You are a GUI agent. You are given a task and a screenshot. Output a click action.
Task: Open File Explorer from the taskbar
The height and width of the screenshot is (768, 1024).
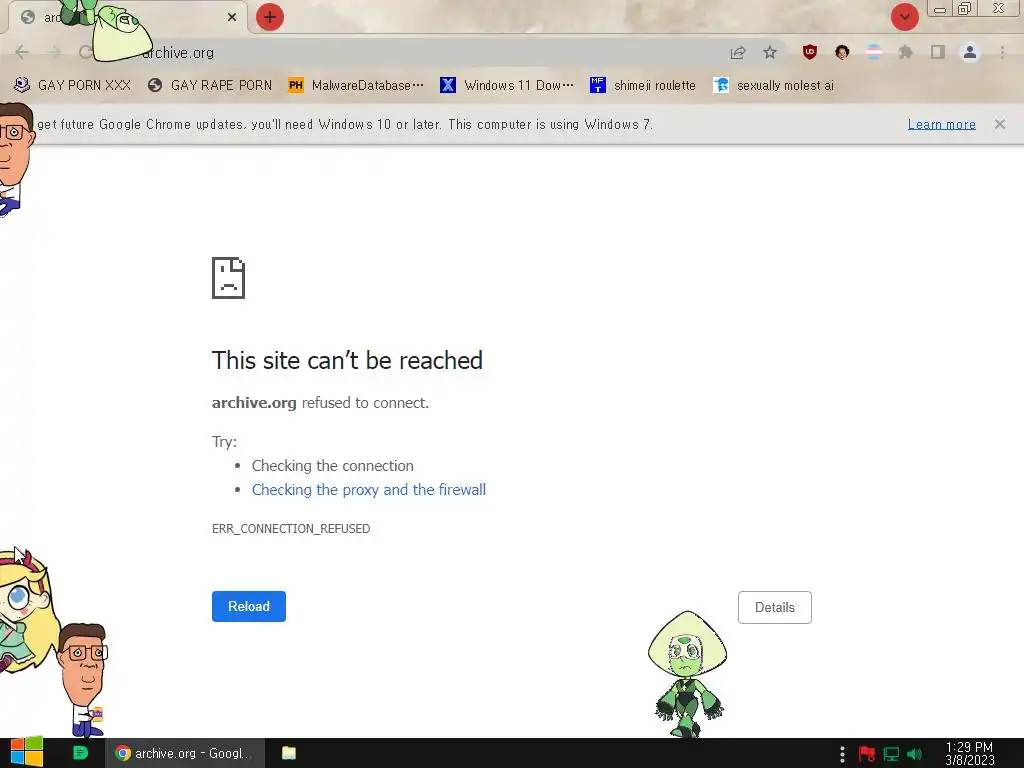click(x=289, y=753)
